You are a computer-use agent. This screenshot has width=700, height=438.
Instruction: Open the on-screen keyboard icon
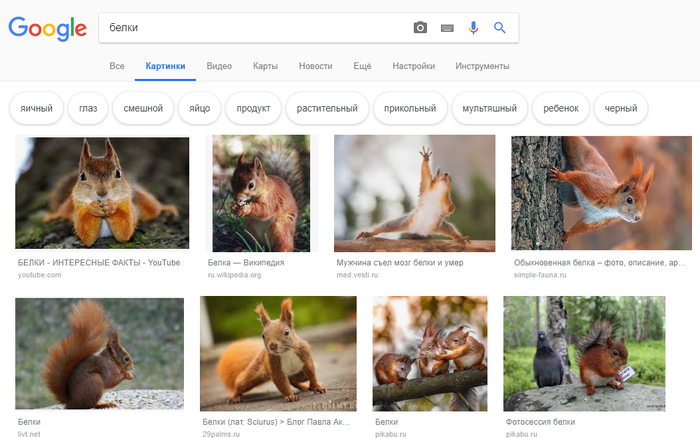(x=447, y=28)
